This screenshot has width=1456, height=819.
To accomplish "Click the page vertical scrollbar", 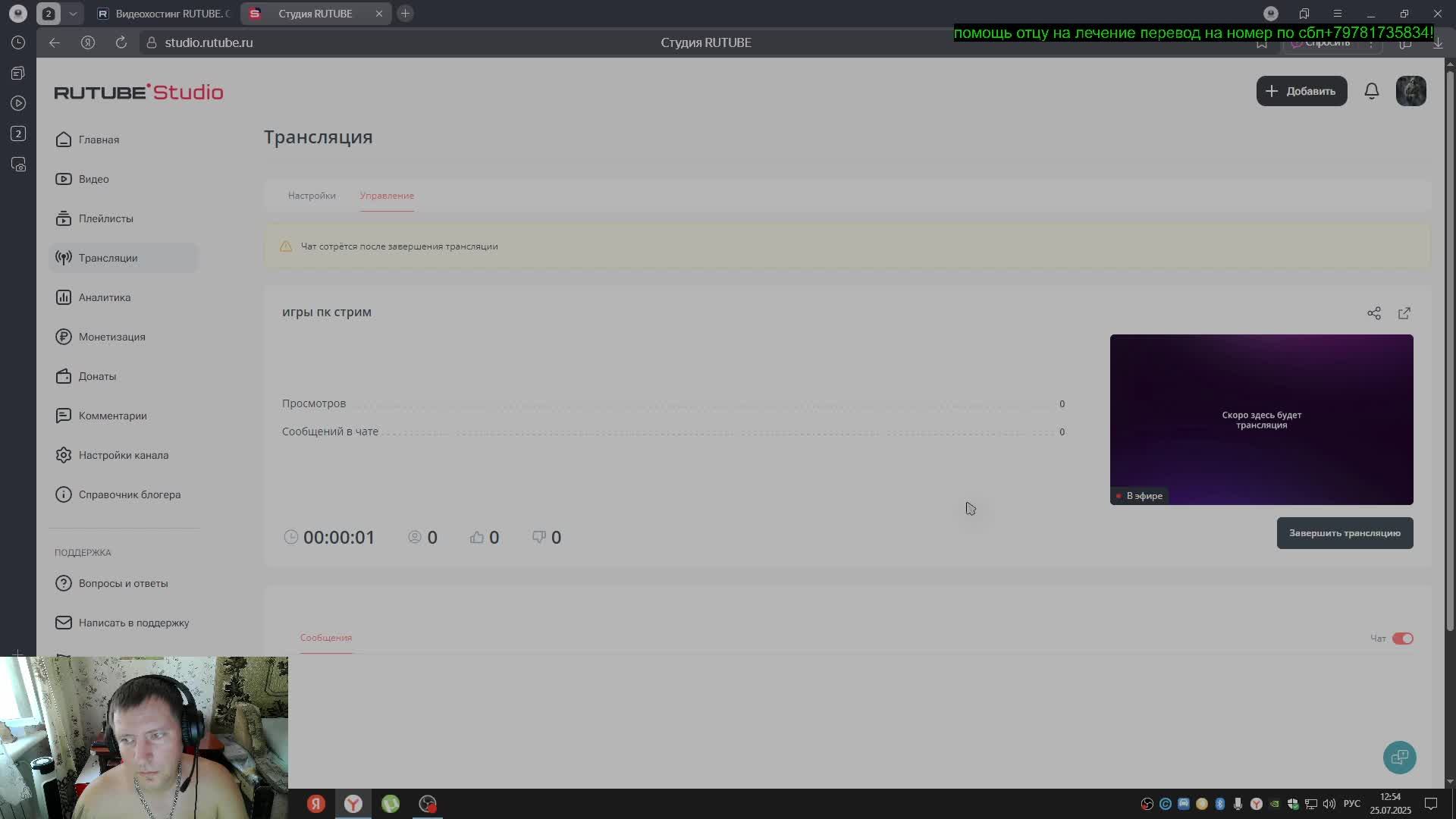I will pos(1449,349).
